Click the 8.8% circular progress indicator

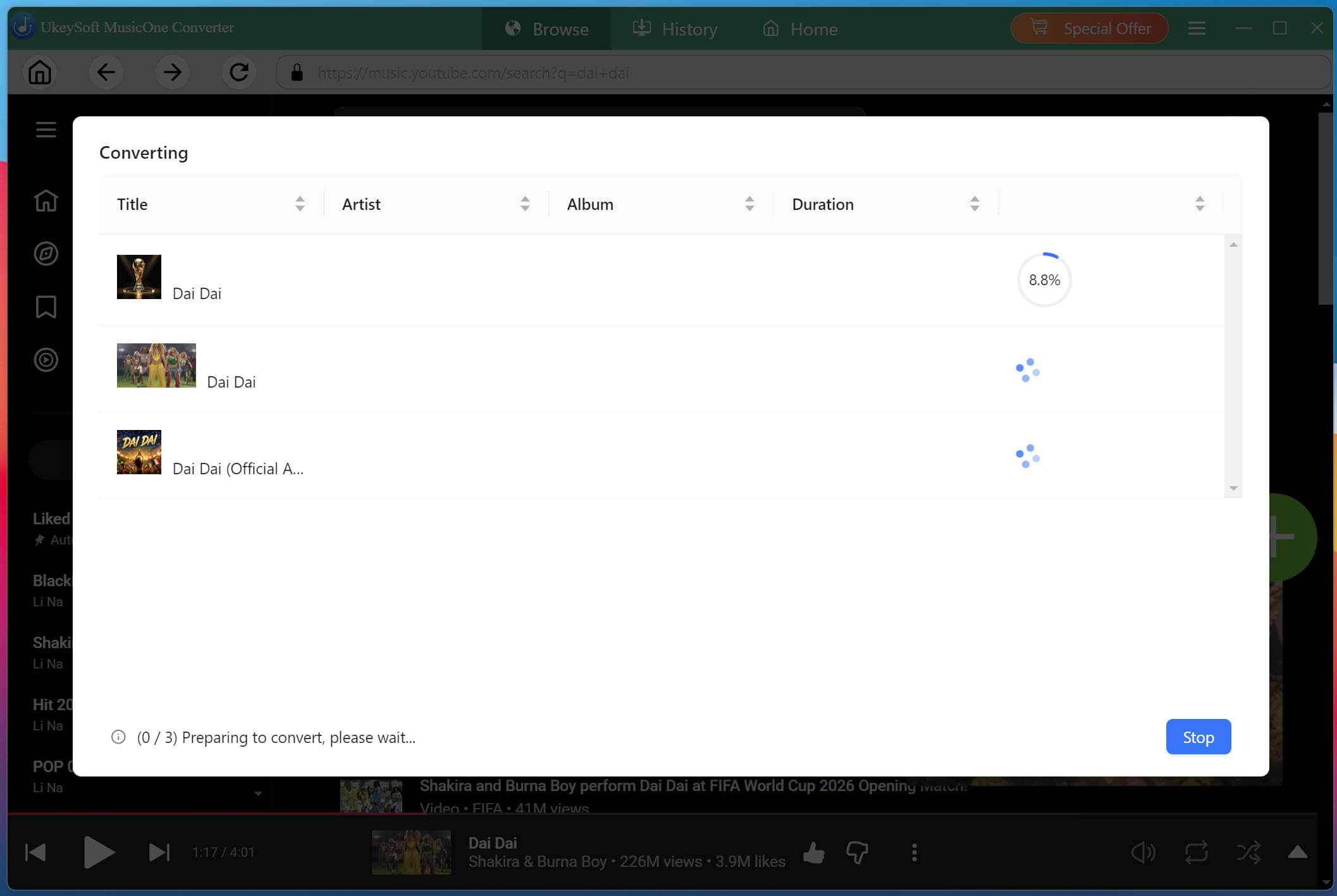pos(1044,279)
